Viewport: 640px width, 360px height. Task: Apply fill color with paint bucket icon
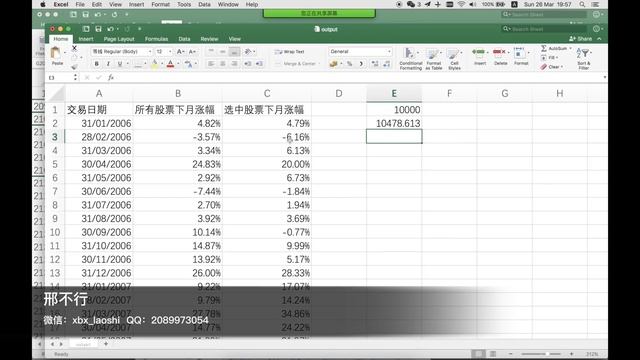tap(154, 64)
